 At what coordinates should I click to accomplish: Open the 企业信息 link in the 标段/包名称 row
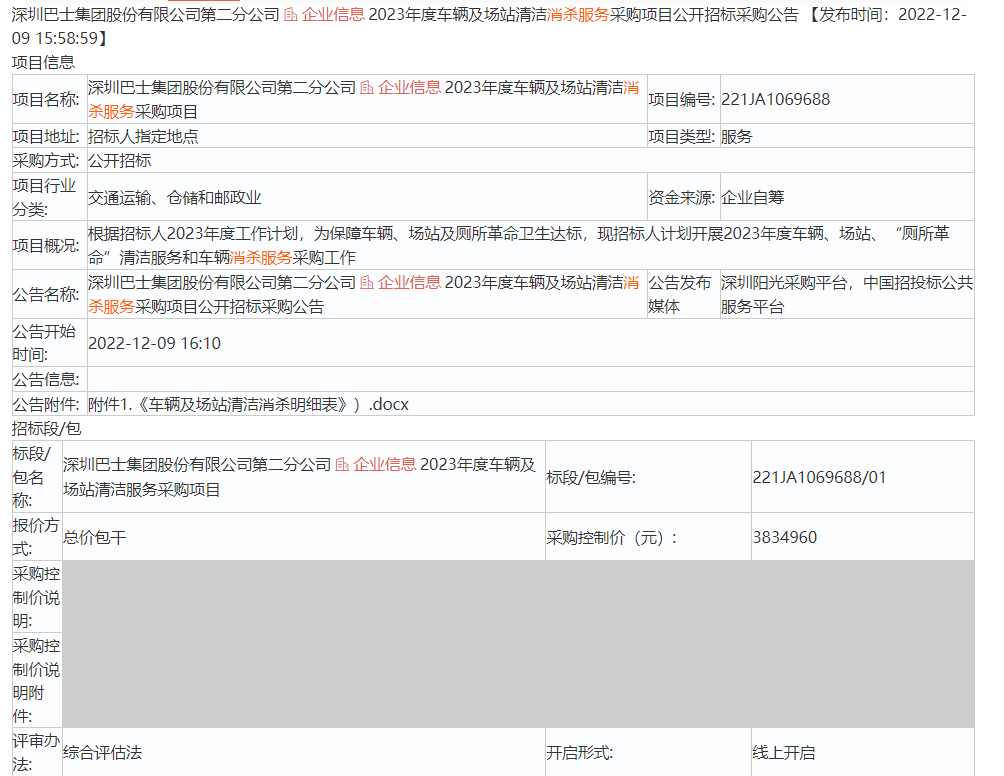coord(385,464)
